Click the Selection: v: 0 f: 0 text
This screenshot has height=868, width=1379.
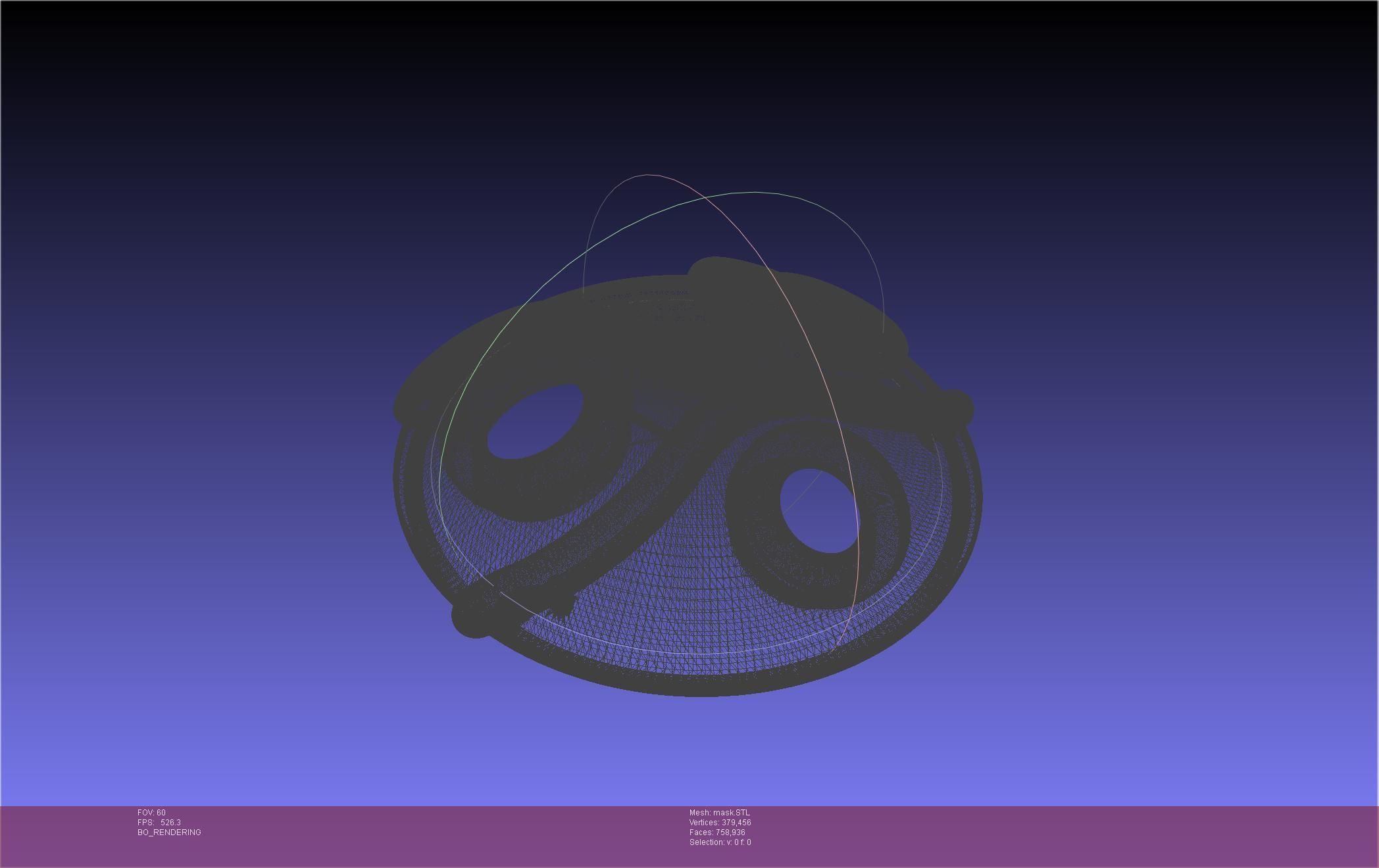[x=720, y=842]
